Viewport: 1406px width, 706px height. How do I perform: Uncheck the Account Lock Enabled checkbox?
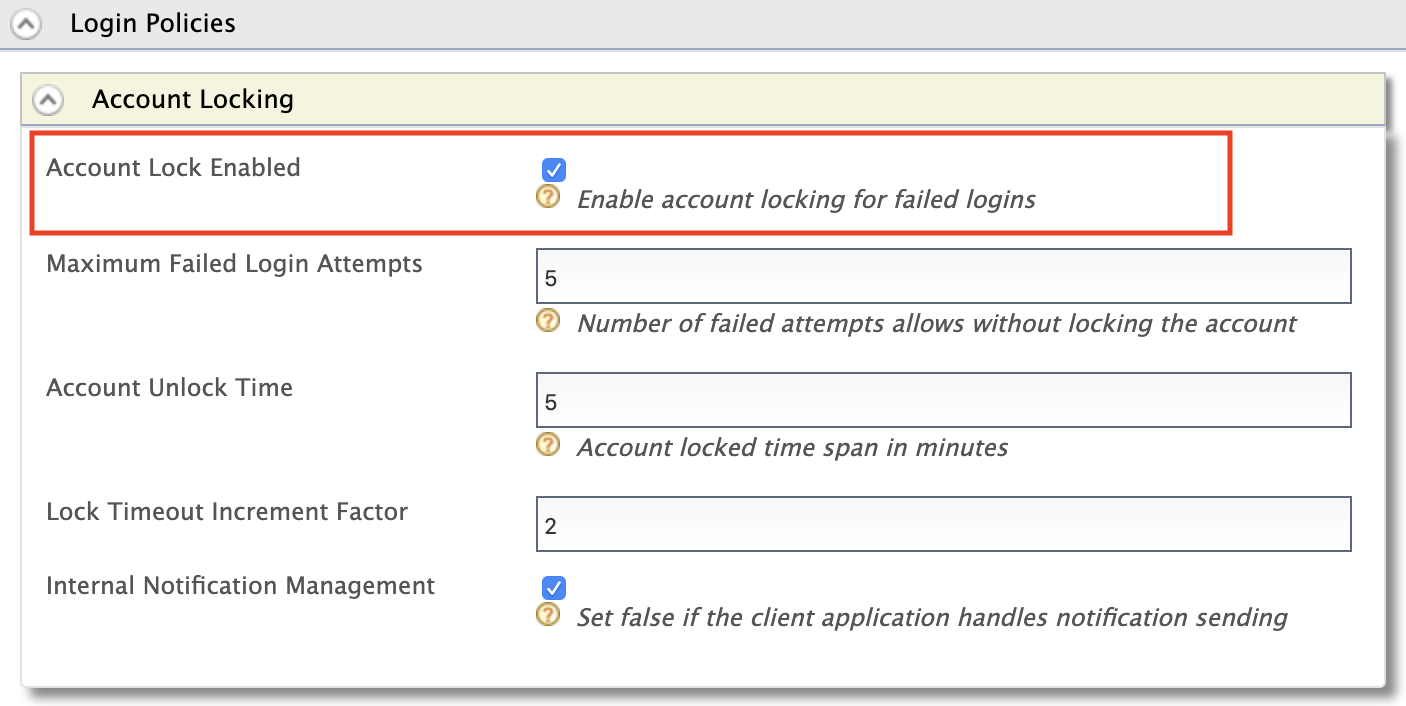(553, 169)
